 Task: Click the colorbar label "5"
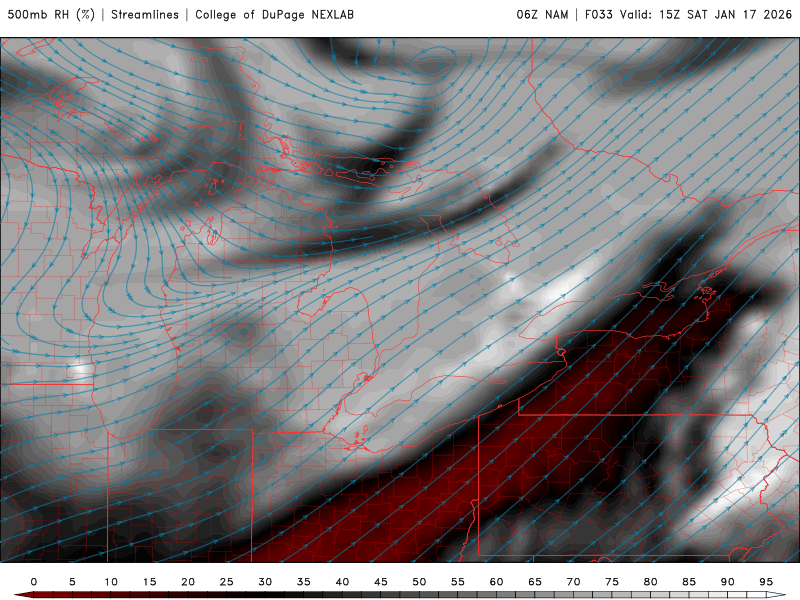click(x=72, y=582)
